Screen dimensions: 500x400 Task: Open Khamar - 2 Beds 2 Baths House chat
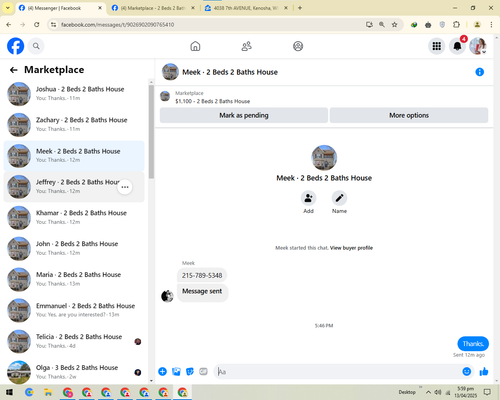pos(74,218)
